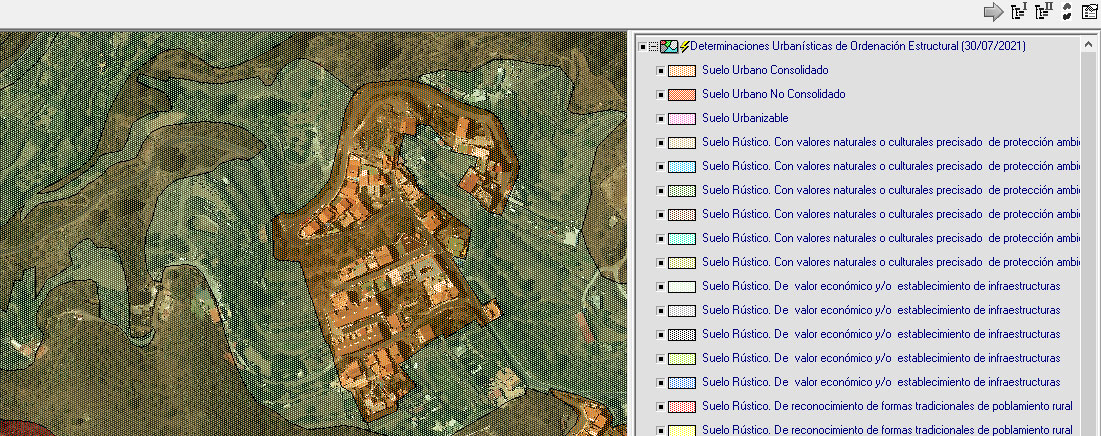Toggle Suelo Urbano No Consolidado checkbox
Screen dimensions: 1101x436
(x=660, y=95)
